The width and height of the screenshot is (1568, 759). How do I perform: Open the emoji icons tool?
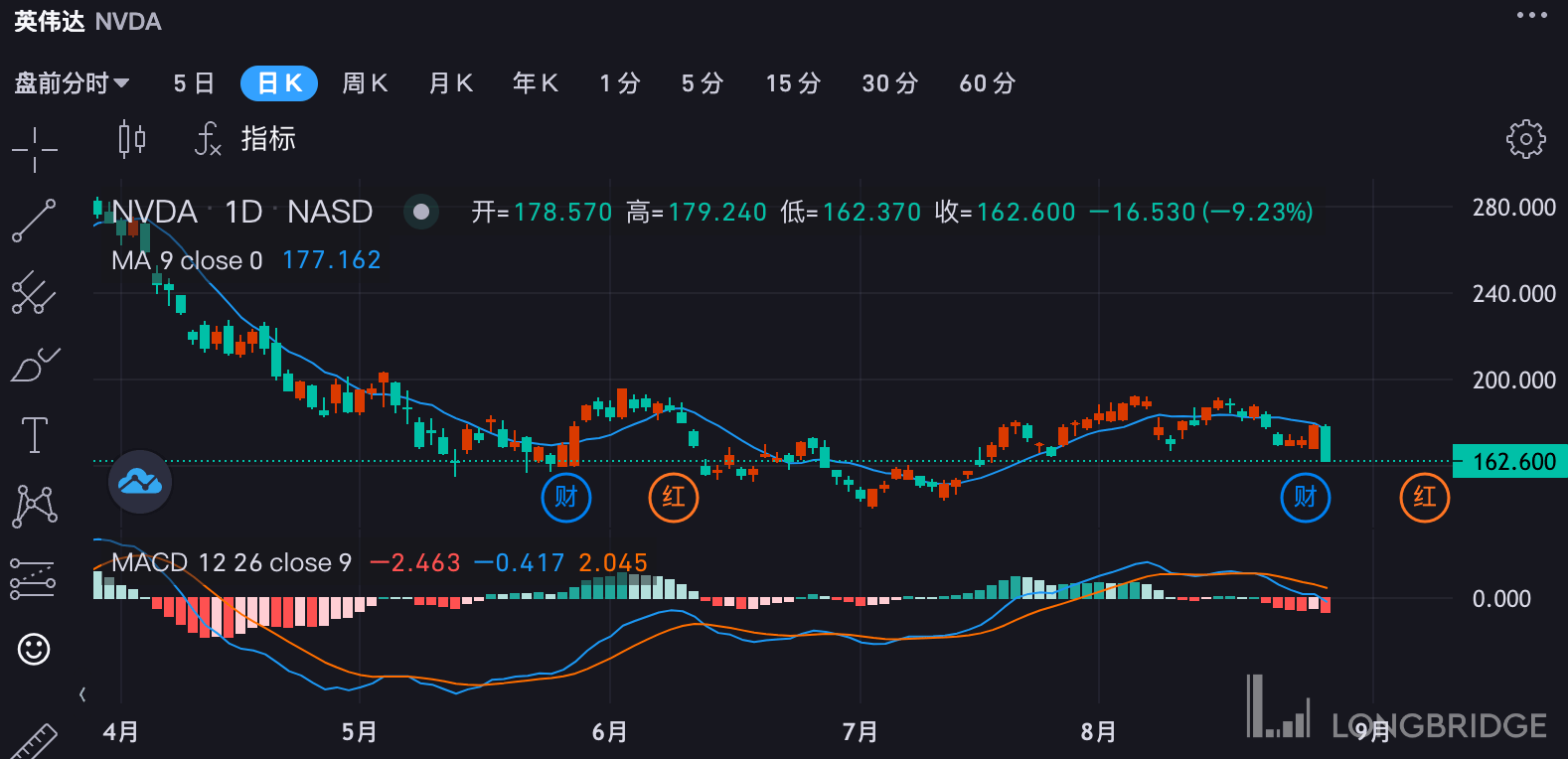click(x=34, y=650)
